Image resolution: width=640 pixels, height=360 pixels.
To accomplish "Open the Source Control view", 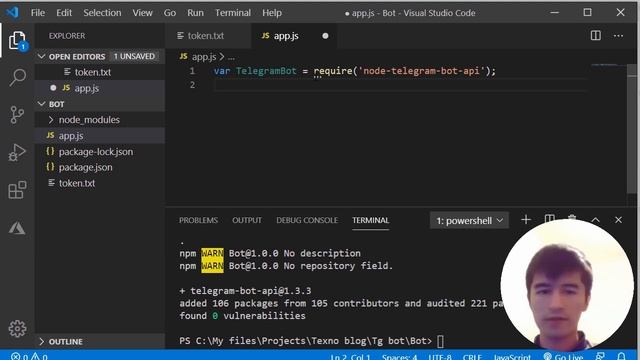I will 17,115.
